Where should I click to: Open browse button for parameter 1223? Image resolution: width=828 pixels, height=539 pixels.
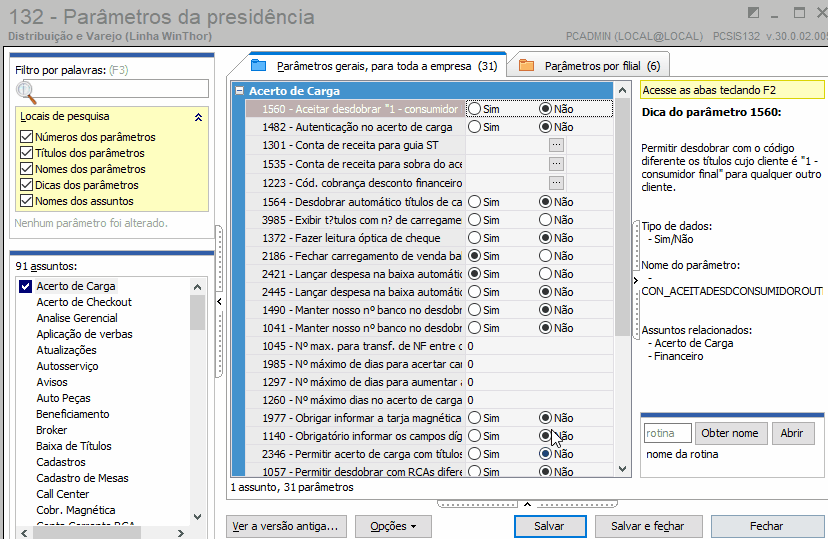coord(556,183)
